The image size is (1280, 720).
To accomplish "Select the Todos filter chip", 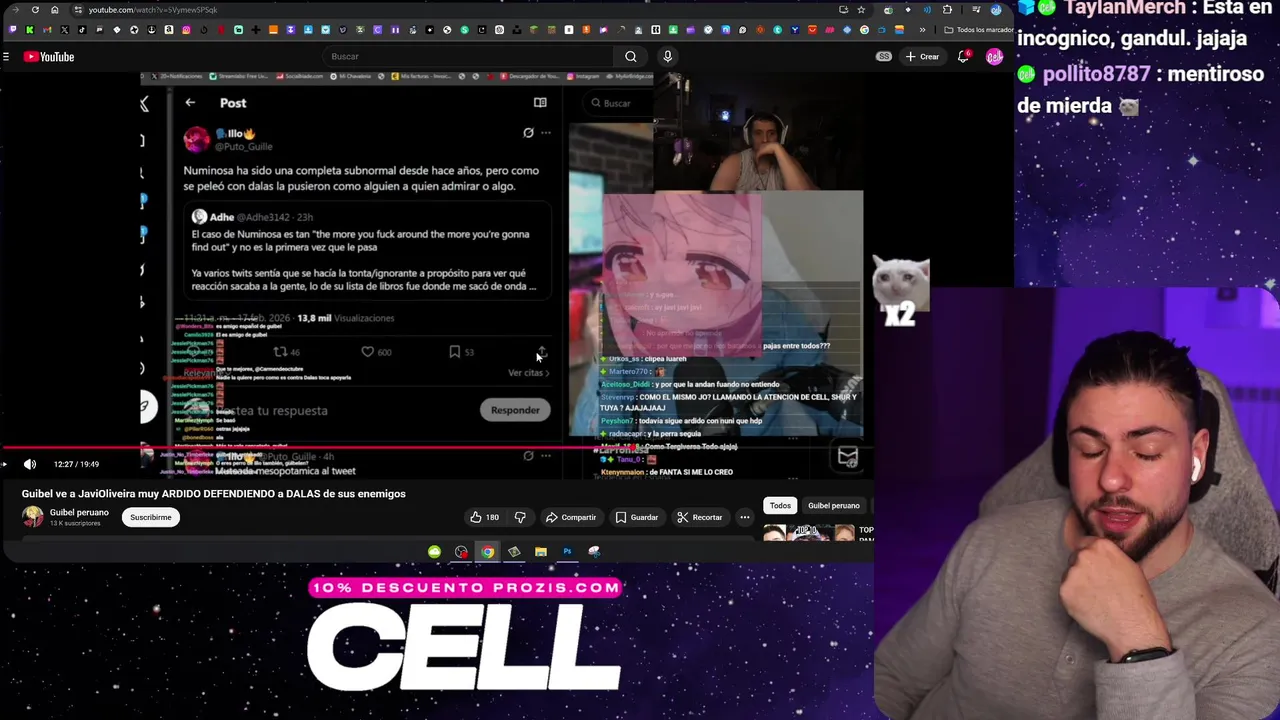I will click(x=780, y=505).
